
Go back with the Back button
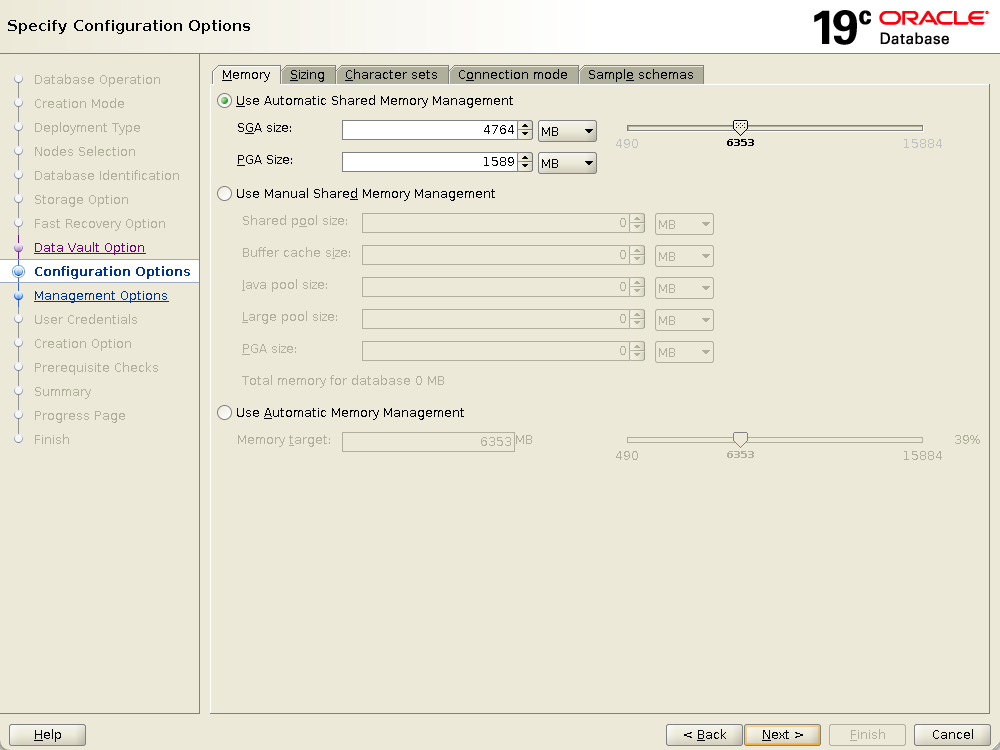[x=704, y=735]
